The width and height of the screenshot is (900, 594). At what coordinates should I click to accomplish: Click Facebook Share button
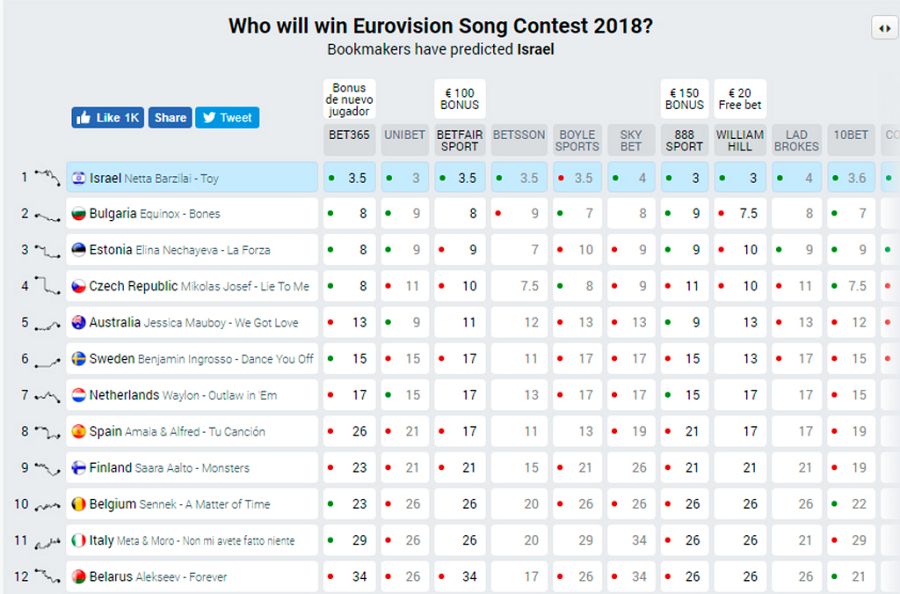tap(170, 117)
